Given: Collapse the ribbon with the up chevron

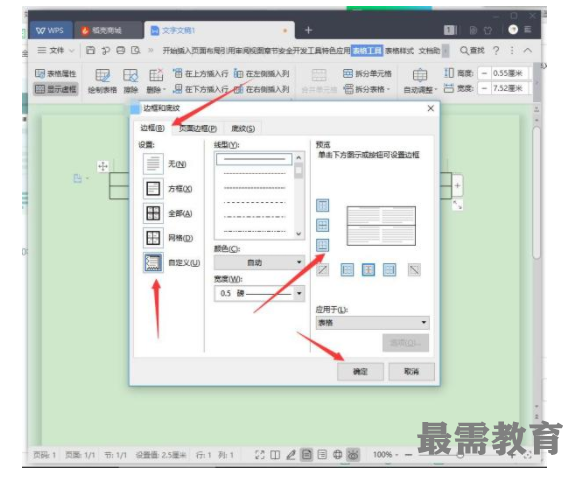Looking at the screenshot, I should pos(528,50).
